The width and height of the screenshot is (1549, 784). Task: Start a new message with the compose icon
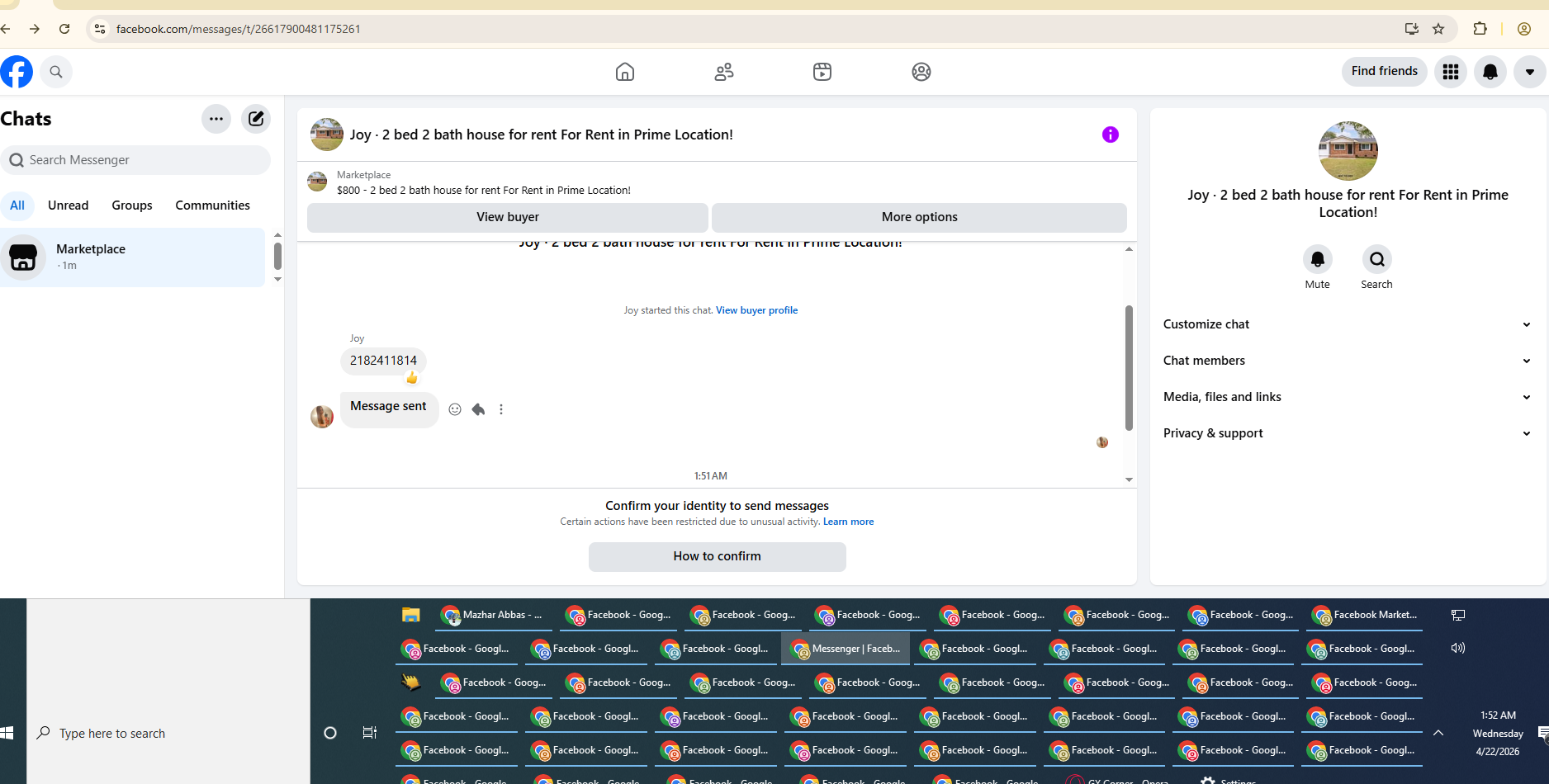click(256, 119)
